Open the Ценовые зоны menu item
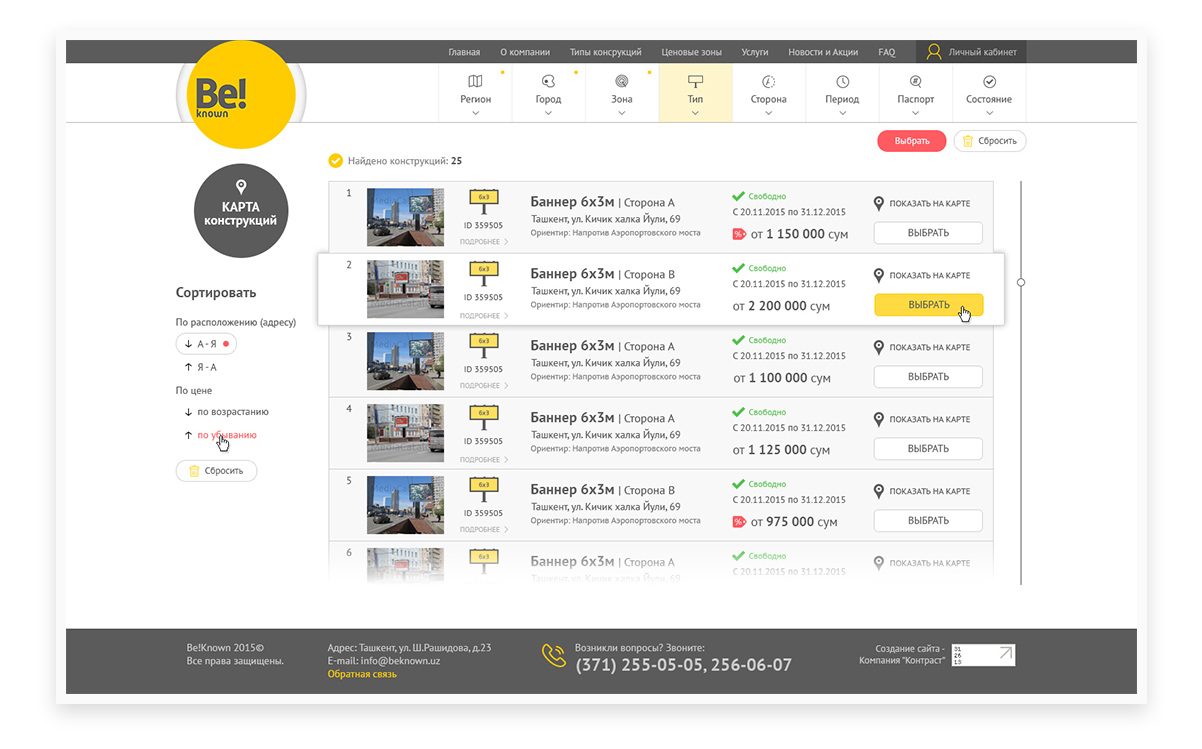Viewport: 1202px width, 749px height. tap(691, 52)
